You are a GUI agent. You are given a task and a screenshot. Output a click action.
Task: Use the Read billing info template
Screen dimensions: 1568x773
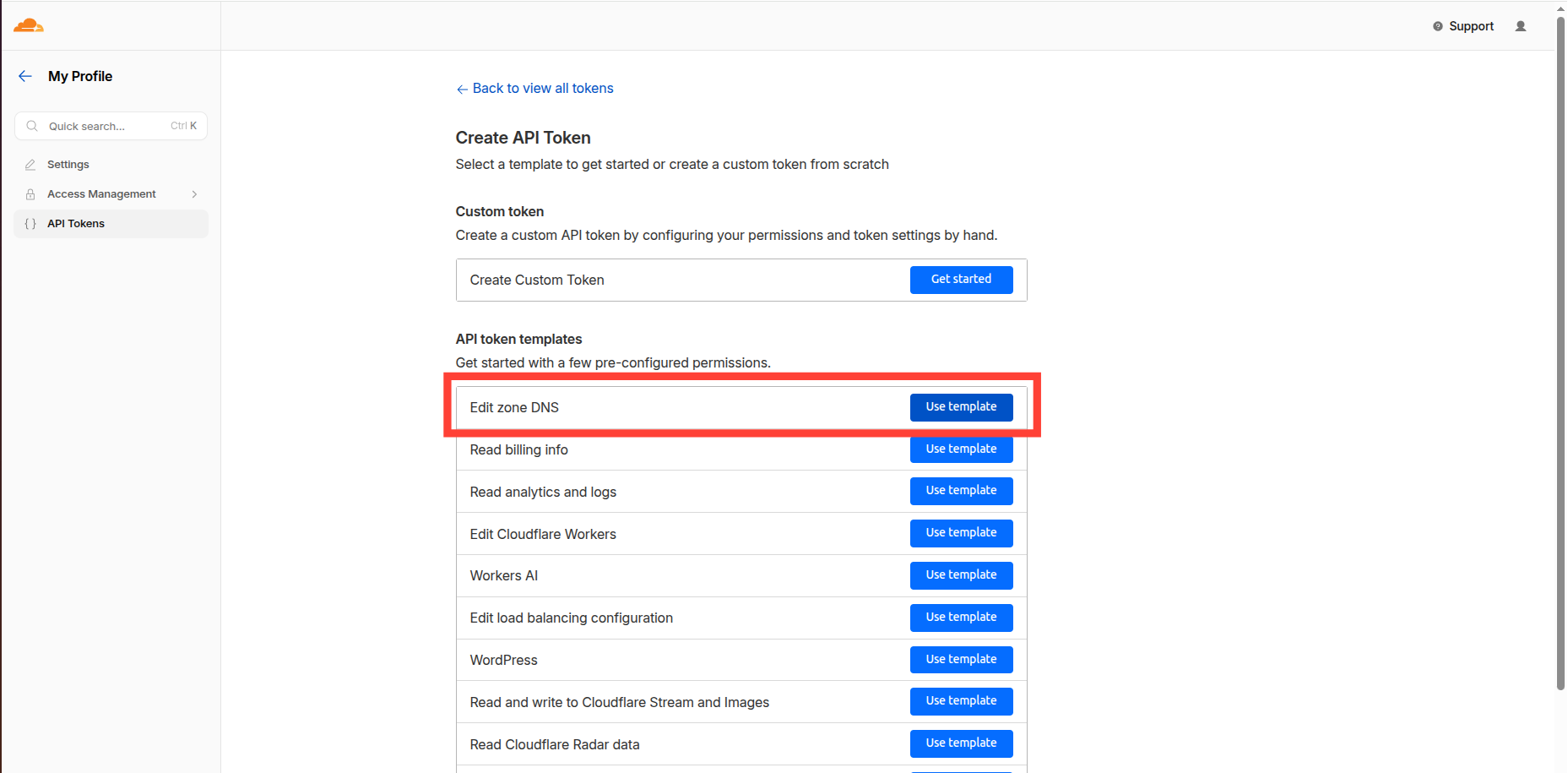coord(961,449)
